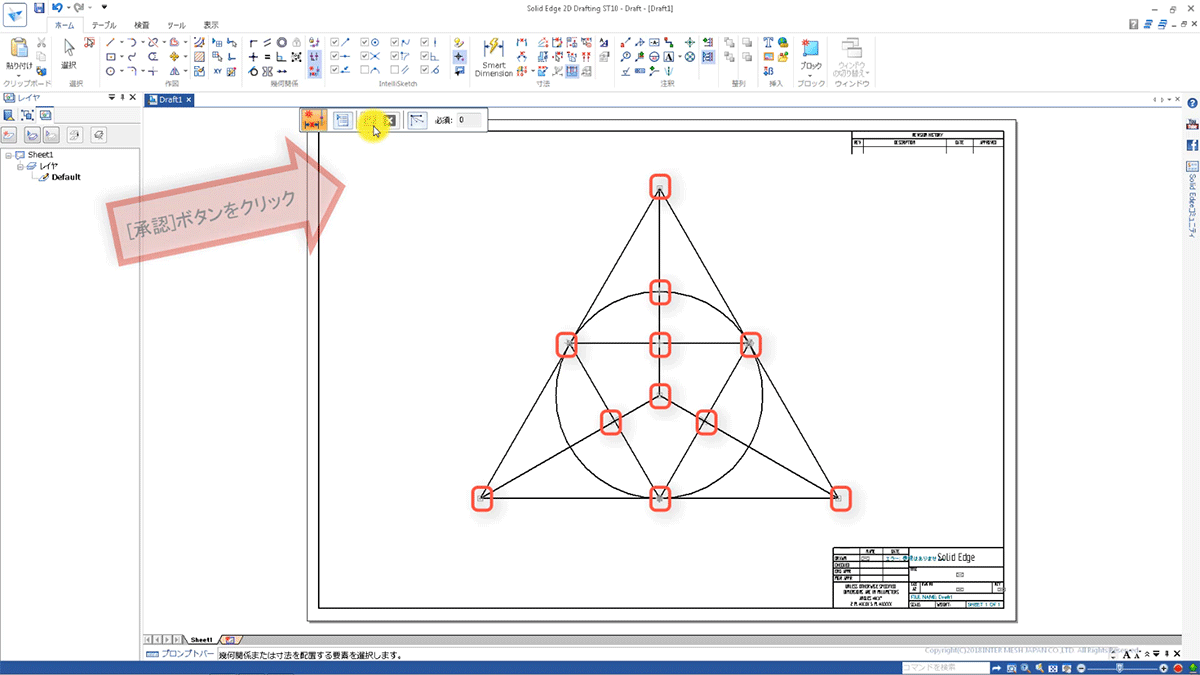Click the Smart Dimension tool

[x=493, y=56]
